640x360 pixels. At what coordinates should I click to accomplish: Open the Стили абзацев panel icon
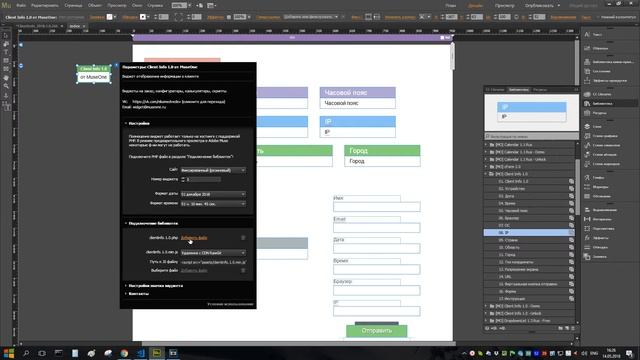pos(587,155)
